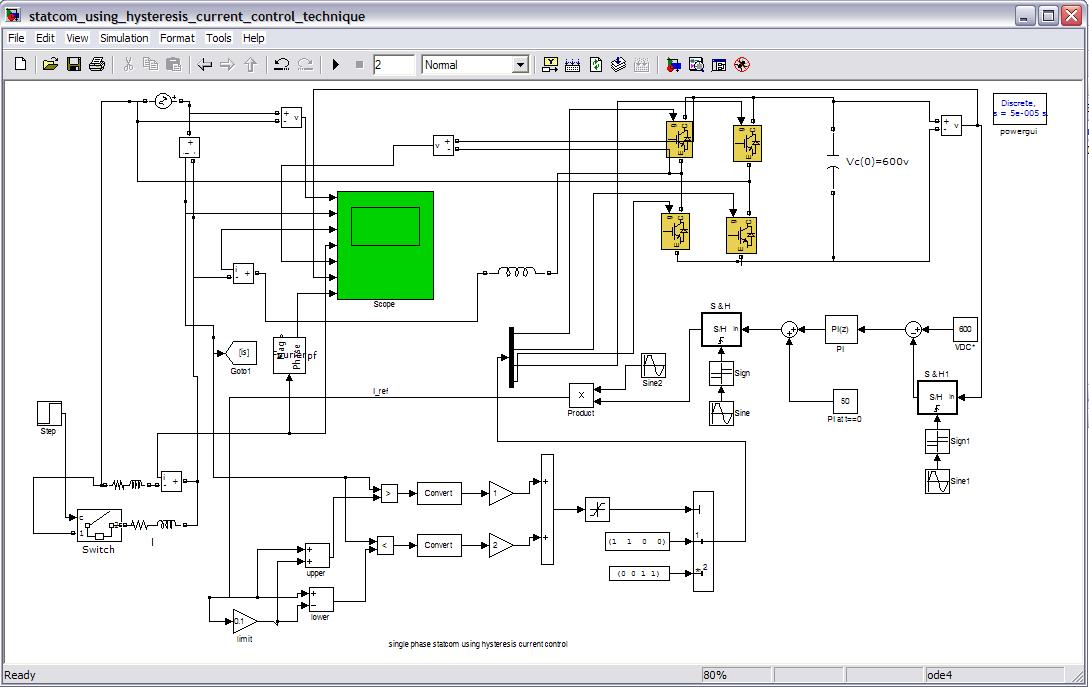
Task: Open a model with the folder icon
Action: pyautogui.click(x=50, y=65)
